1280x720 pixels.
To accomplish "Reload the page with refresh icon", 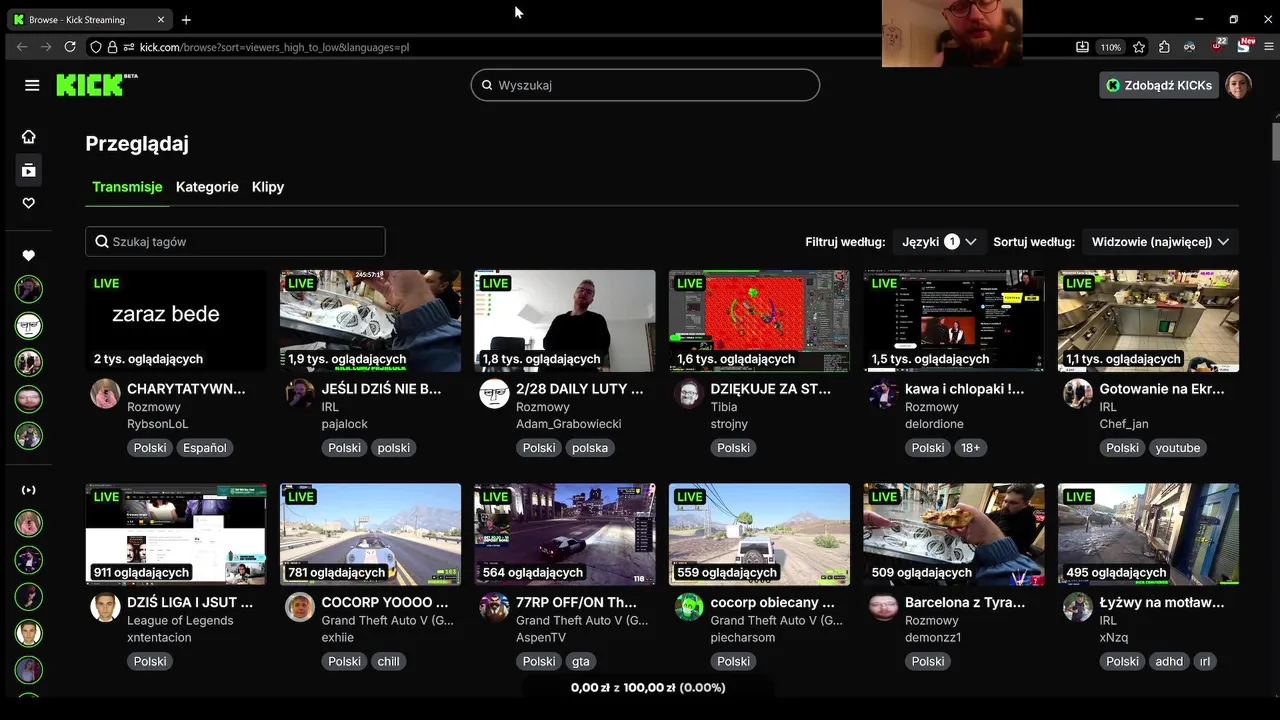I will tap(70, 47).
